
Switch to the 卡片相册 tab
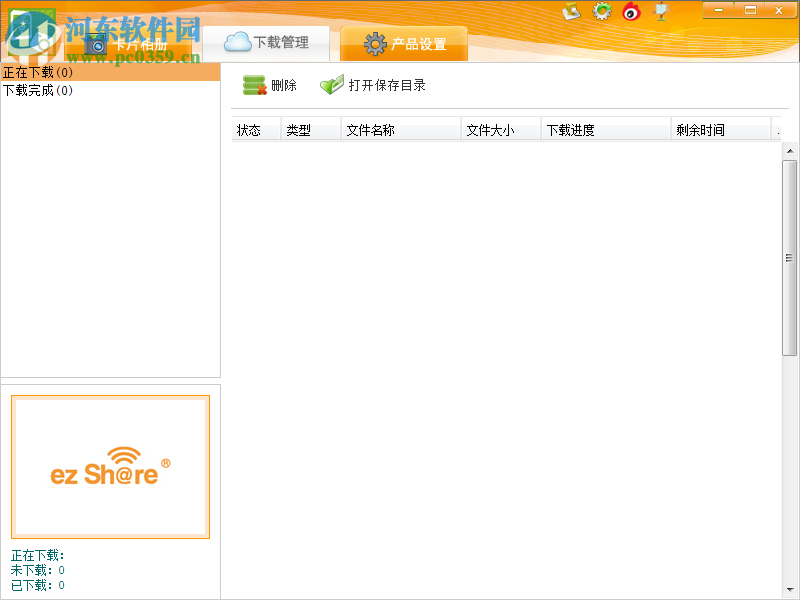coord(140,44)
